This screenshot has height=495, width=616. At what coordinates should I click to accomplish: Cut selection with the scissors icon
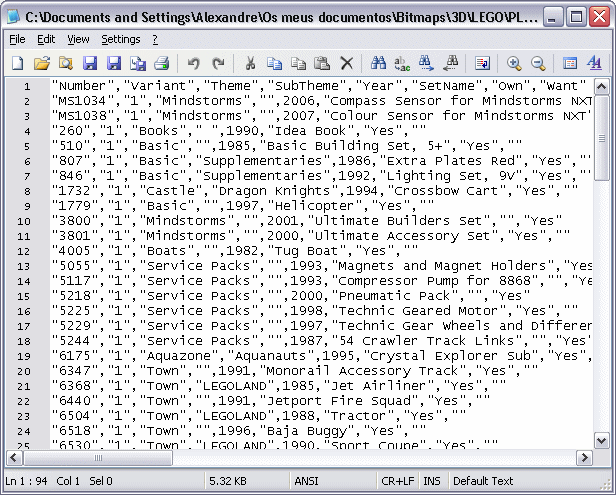tap(250, 63)
